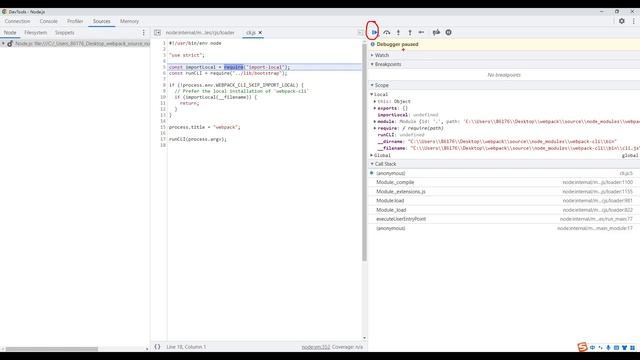Click the punctuation icon in IME toolbar

pyautogui.click(x=600, y=348)
